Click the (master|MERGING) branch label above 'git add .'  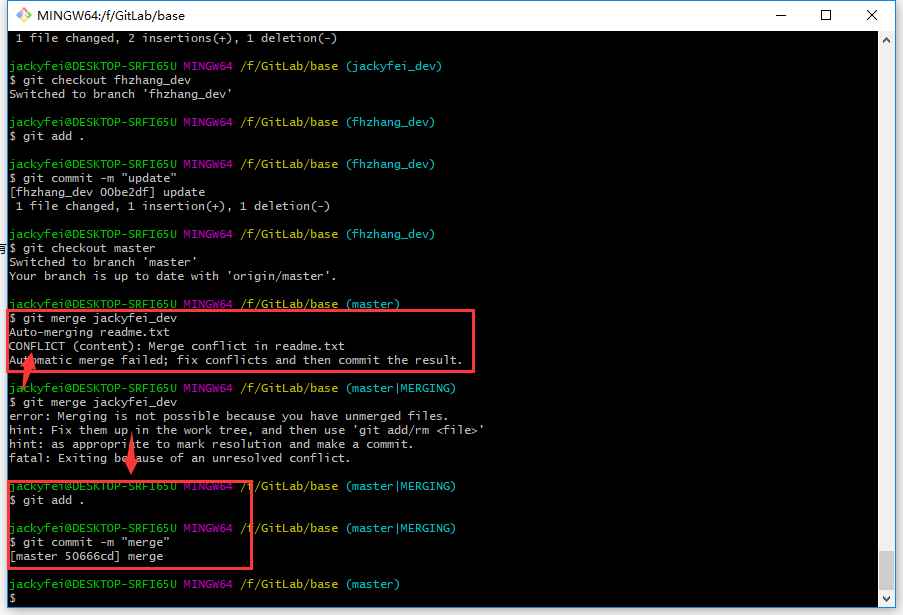click(x=401, y=486)
